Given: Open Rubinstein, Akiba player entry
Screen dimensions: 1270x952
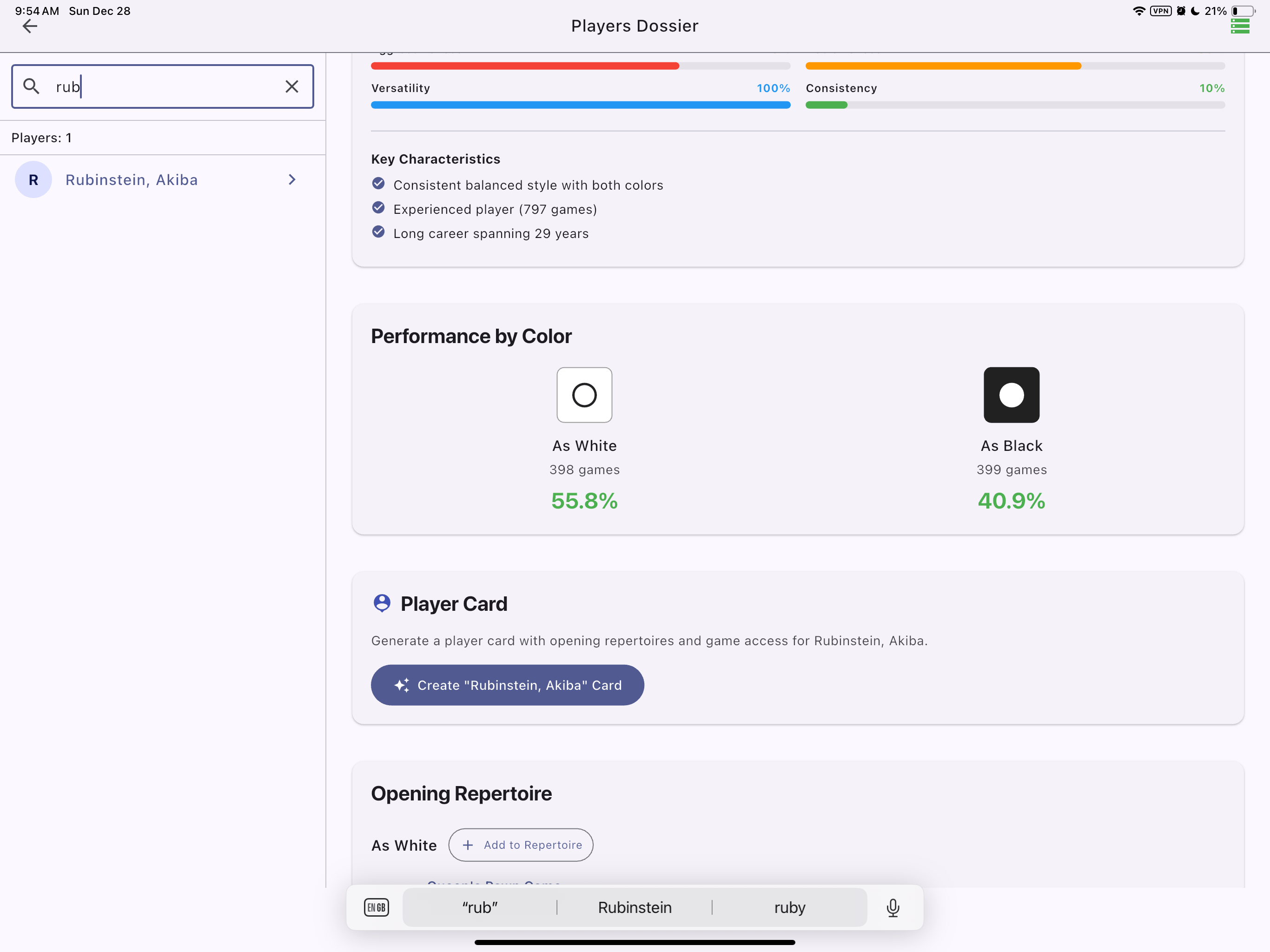Looking at the screenshot, I should click(163, 180).
